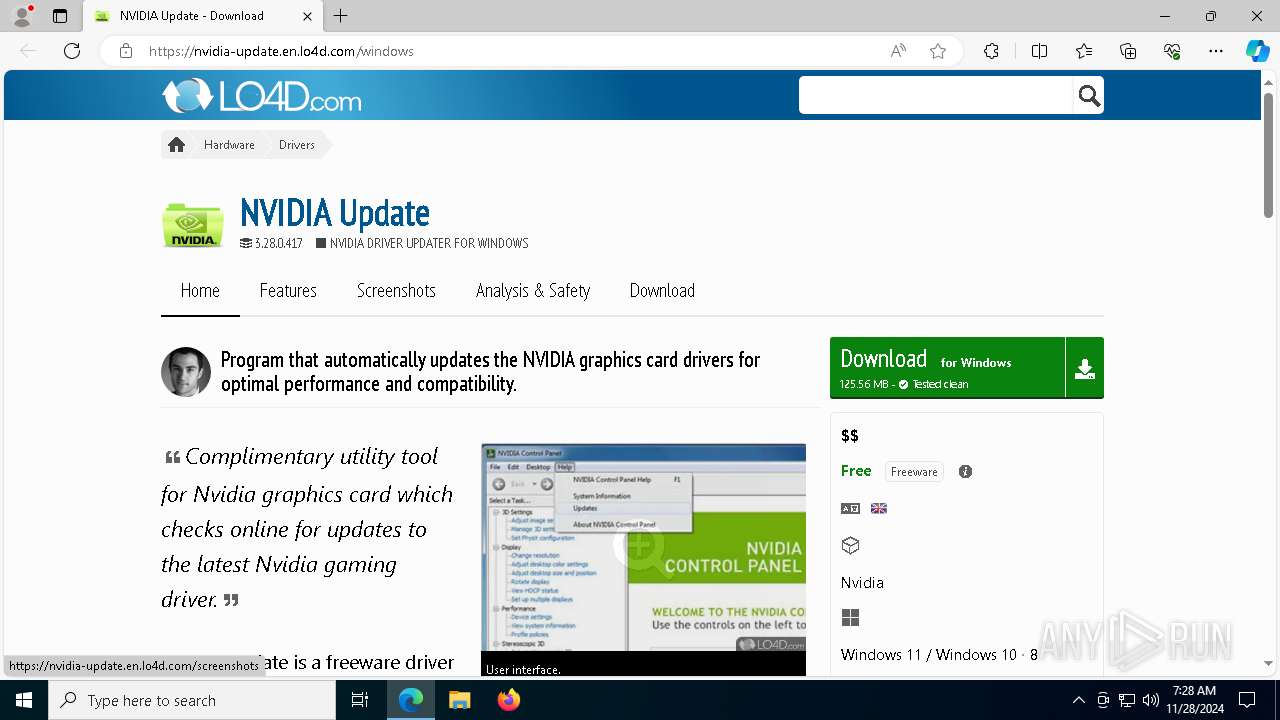
Task: Add this page to favorites
Action: (x=938, y=51)
